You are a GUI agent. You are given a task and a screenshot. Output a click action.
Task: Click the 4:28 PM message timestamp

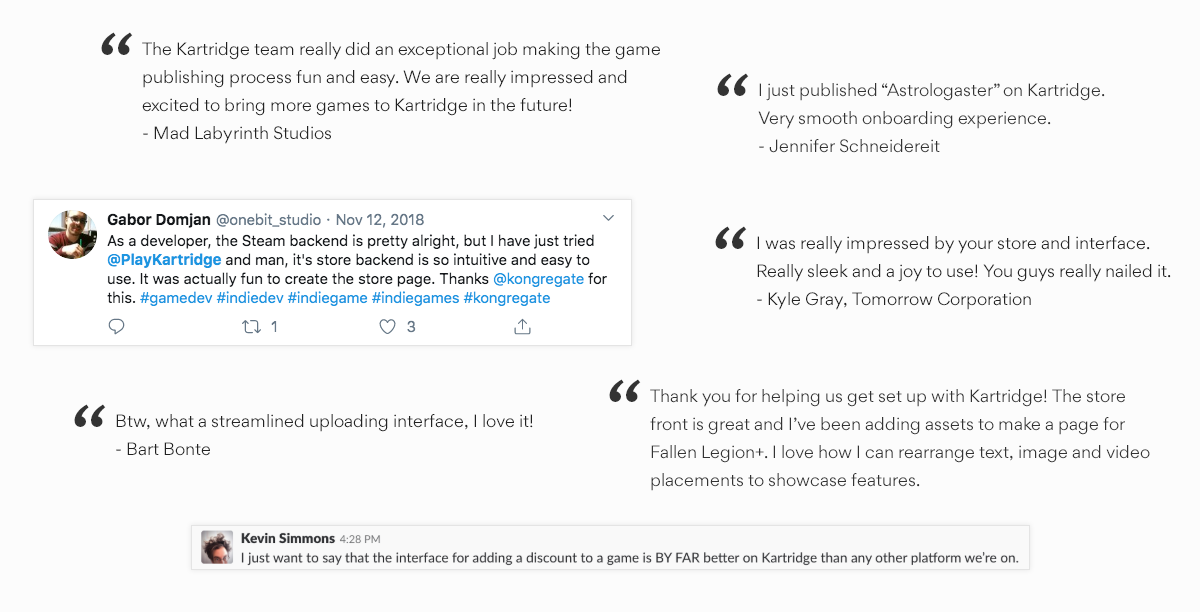(x=360, y=539)
